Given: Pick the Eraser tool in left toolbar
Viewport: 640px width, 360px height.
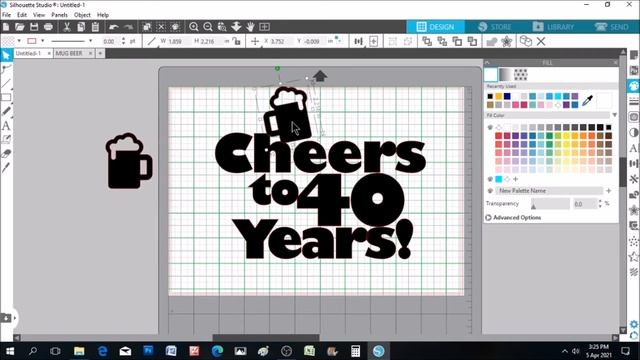Looking at the screenshot, I should pos(6,154).
